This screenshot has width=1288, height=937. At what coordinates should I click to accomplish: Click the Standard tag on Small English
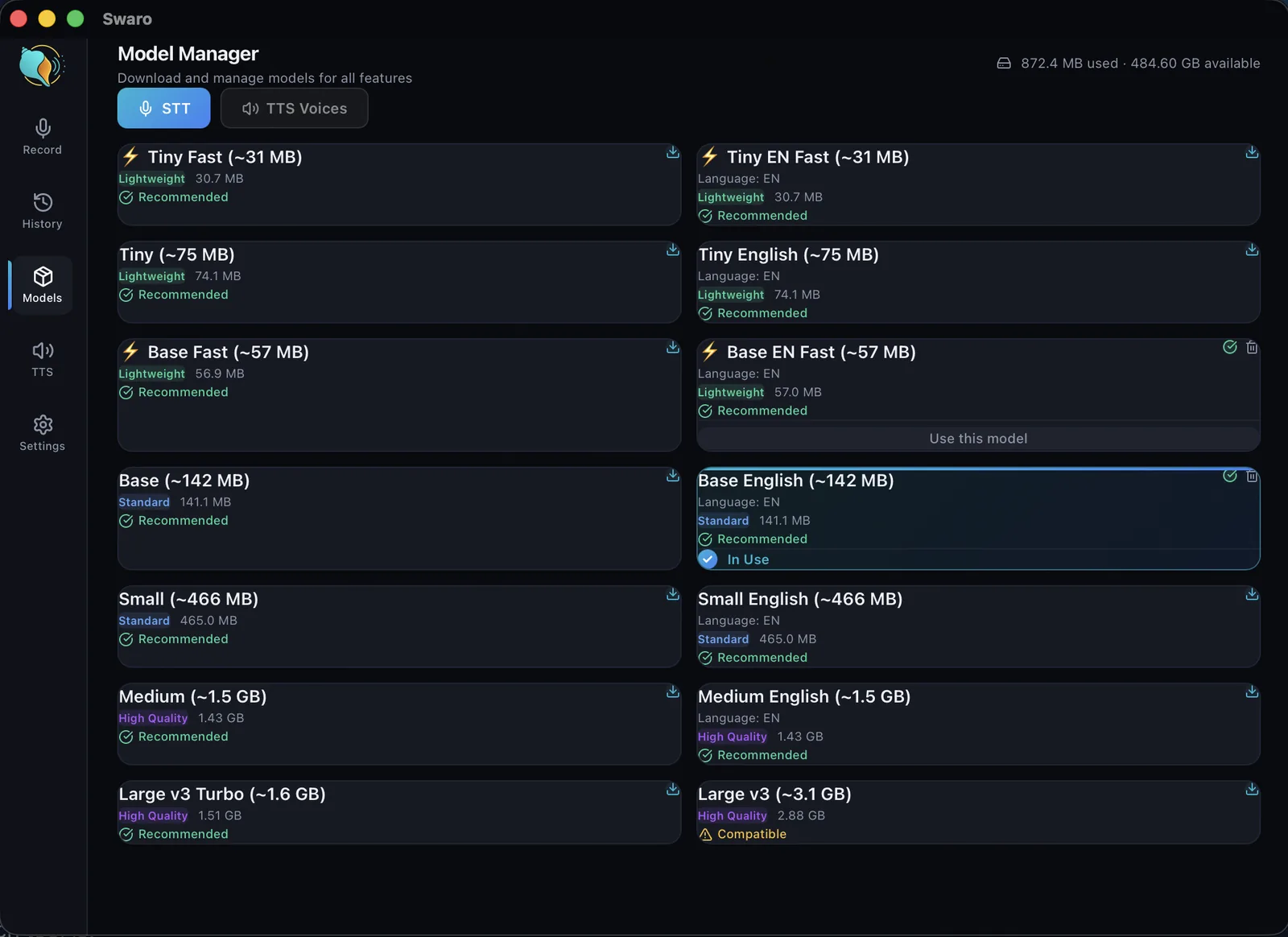723,639
